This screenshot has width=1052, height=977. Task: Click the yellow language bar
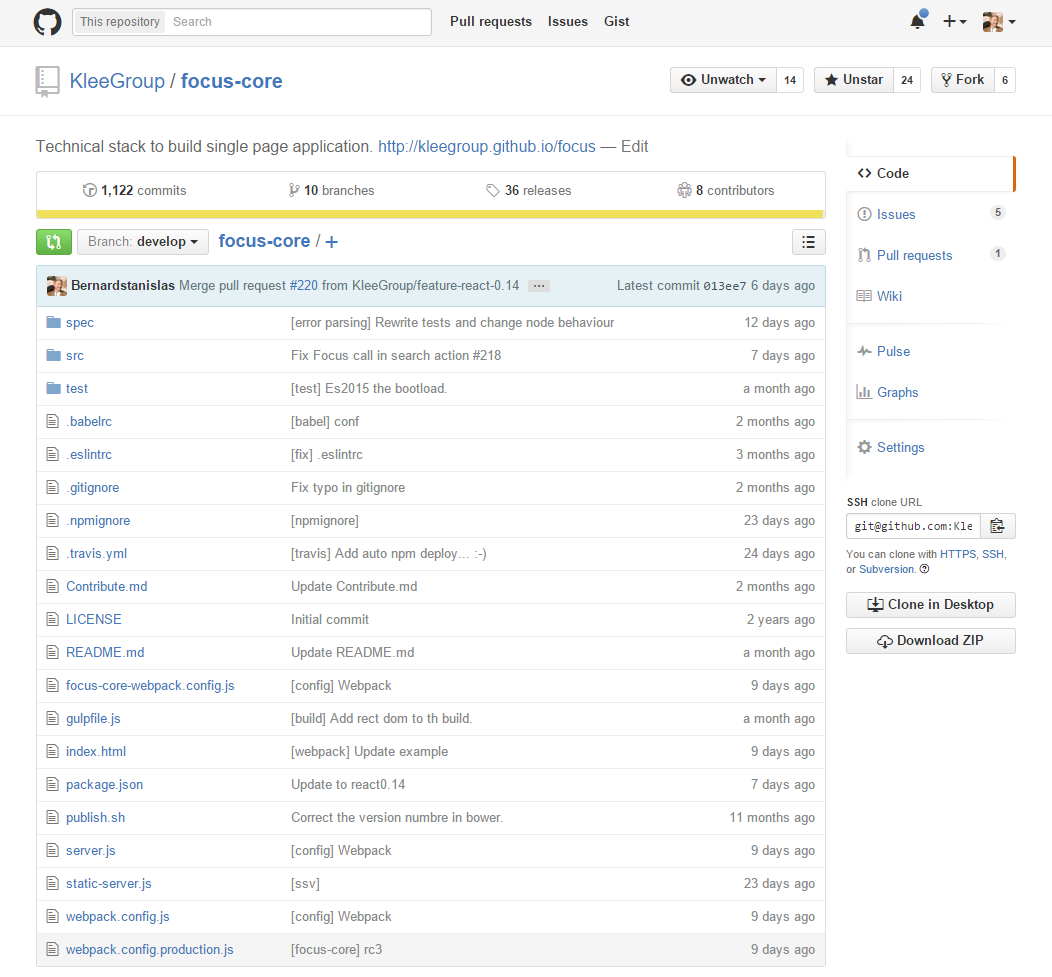(x=430, y=213)
